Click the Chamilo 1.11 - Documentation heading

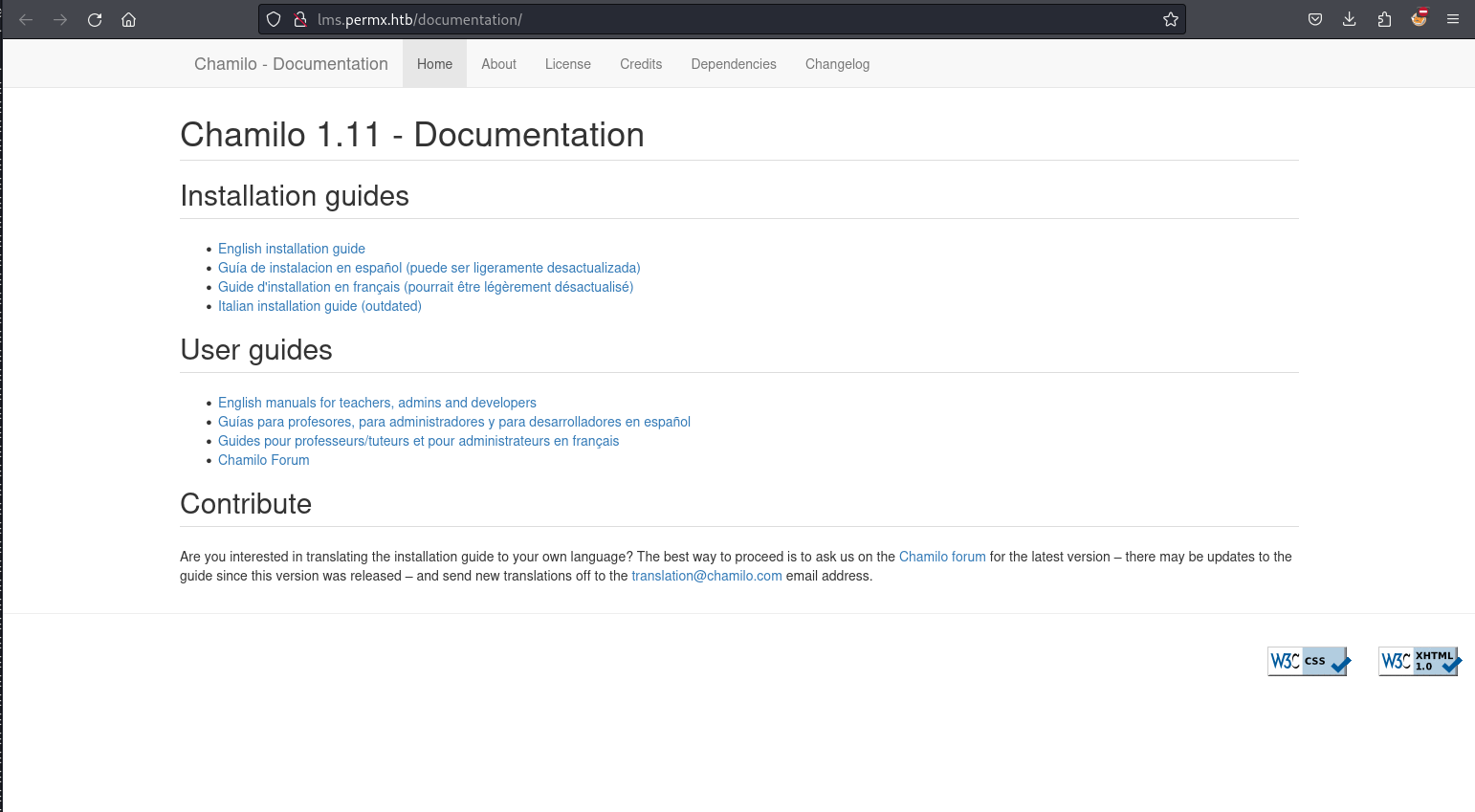[412, 135]
